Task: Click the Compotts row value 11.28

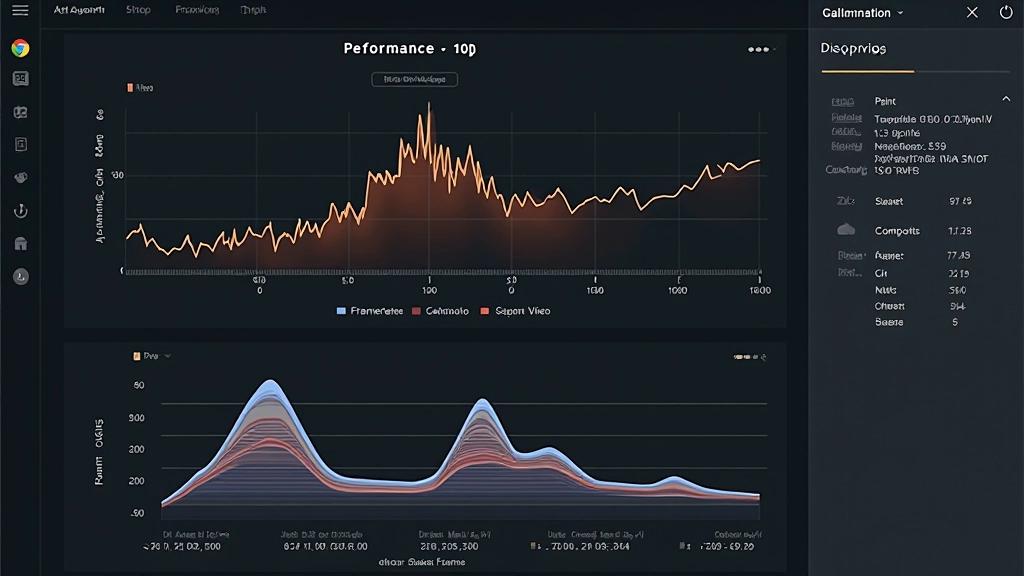Action: (x=959, y=231)
